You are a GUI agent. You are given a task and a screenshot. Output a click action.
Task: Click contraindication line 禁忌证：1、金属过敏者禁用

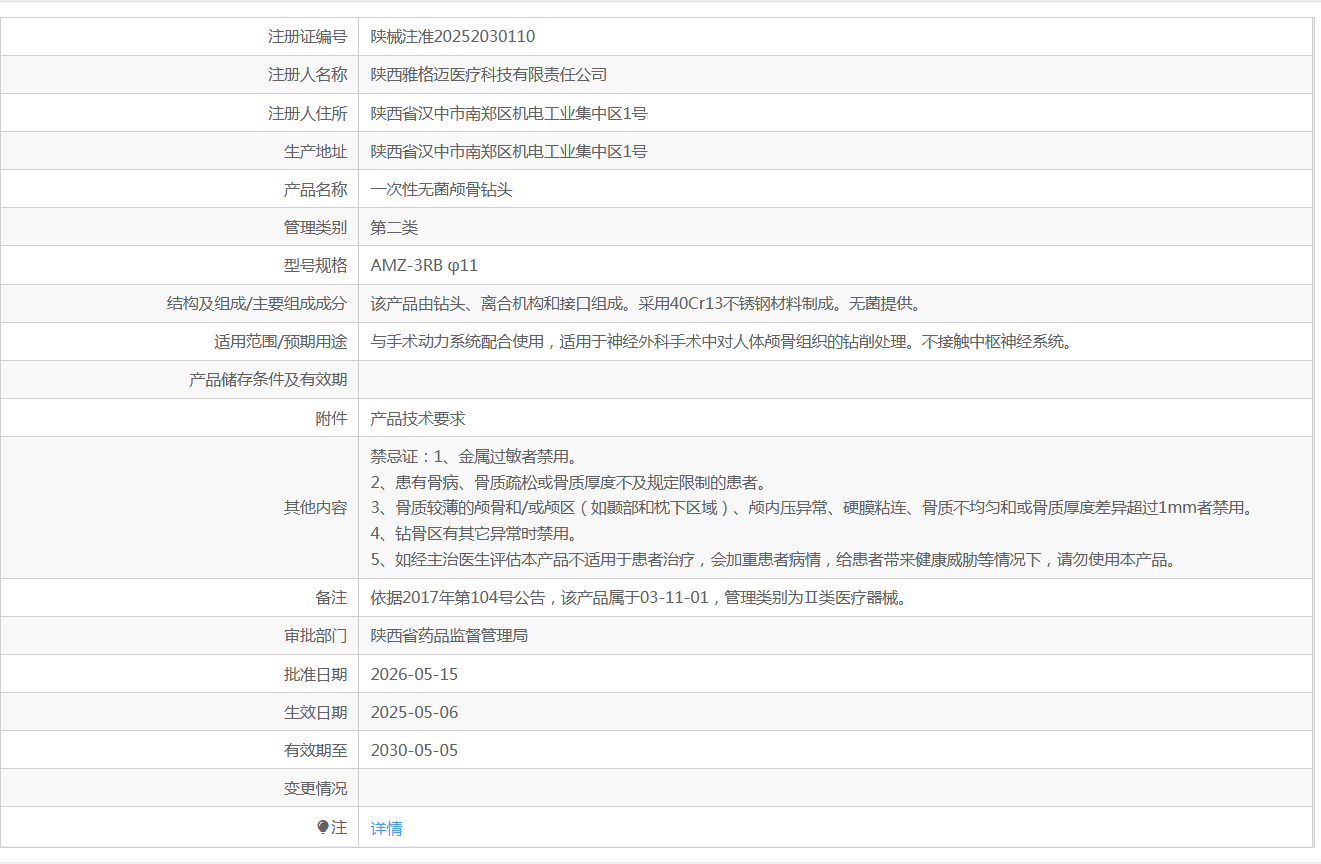tap(474, 456)
